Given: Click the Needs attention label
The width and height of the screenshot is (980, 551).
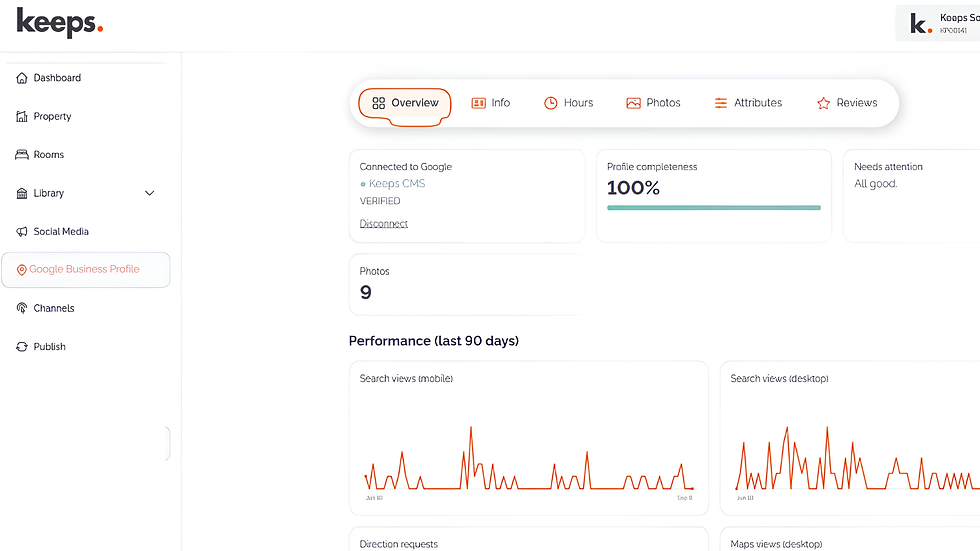Looking at the screenshot, I should 888,167.
